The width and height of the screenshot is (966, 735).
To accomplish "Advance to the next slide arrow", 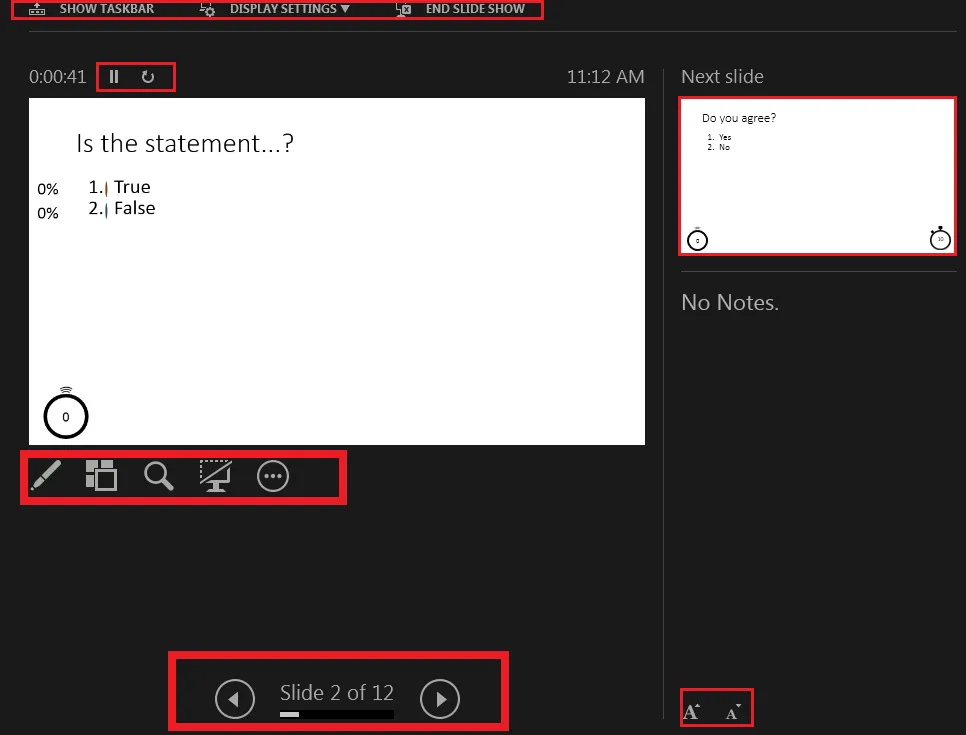I will tap(440, 699).
